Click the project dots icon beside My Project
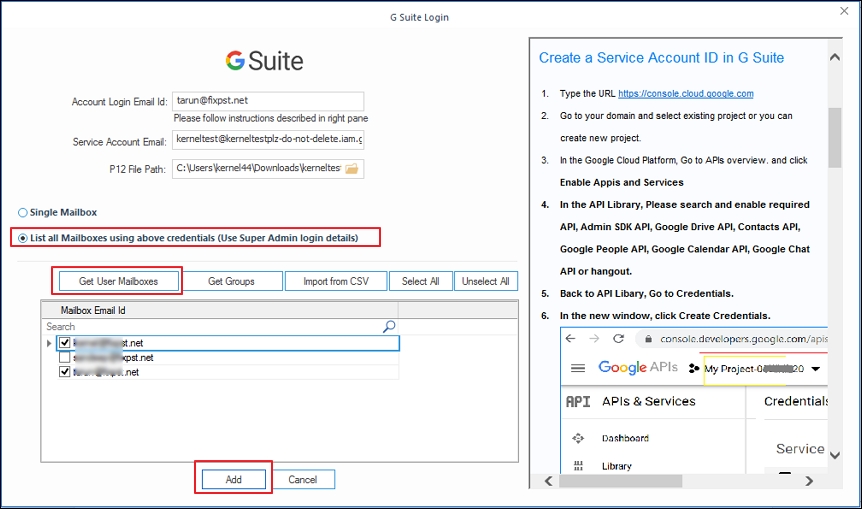 pos(694,368)
